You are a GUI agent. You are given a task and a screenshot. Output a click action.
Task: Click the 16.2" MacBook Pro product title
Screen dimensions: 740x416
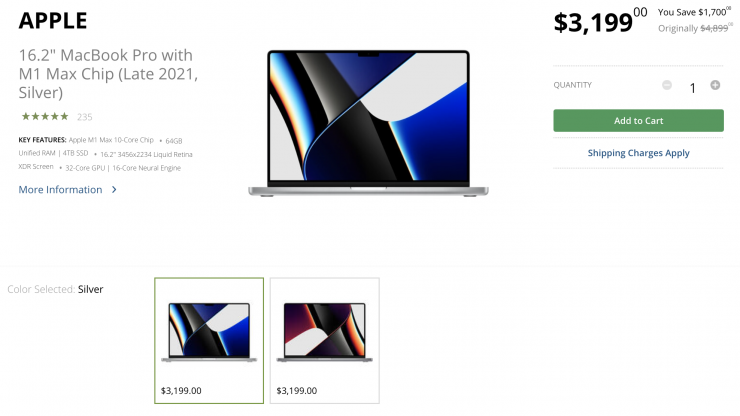[108, 74]
